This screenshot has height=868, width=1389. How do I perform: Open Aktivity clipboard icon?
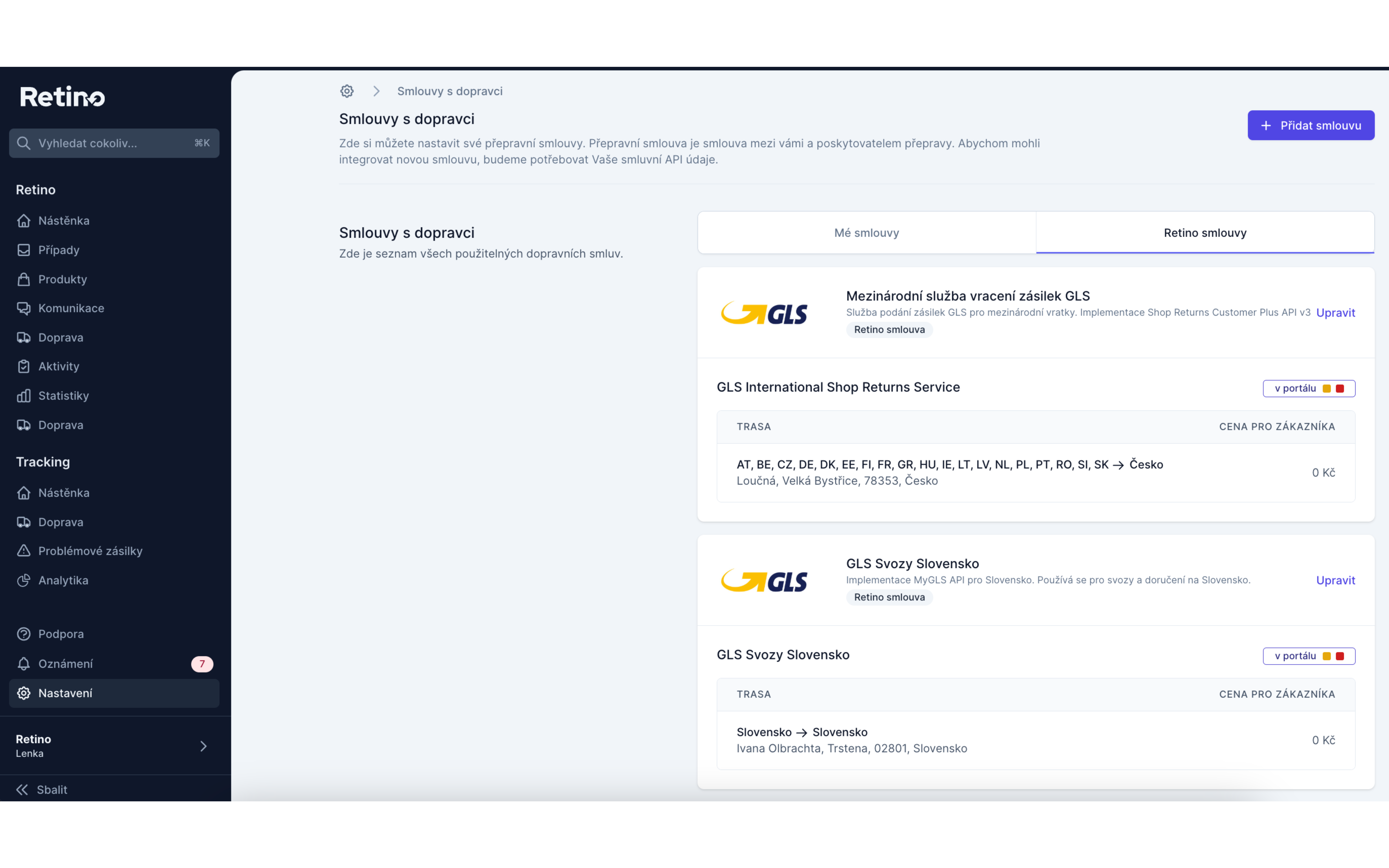click(x=24, y=366)
